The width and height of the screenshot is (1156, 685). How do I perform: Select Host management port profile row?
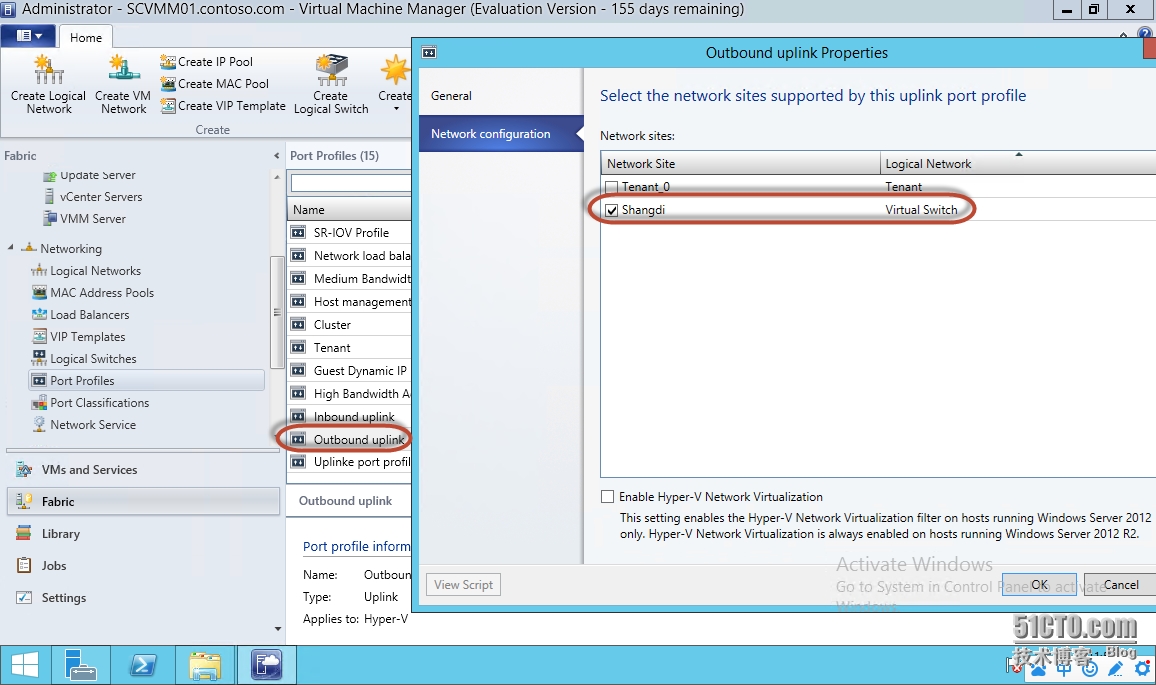349,302
